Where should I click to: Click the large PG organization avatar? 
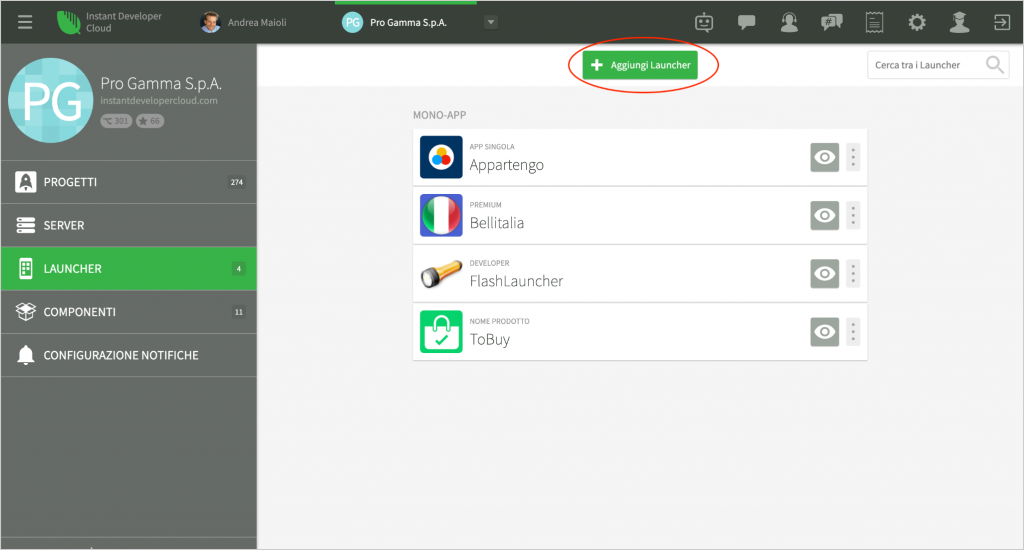[x=50, y=100]
